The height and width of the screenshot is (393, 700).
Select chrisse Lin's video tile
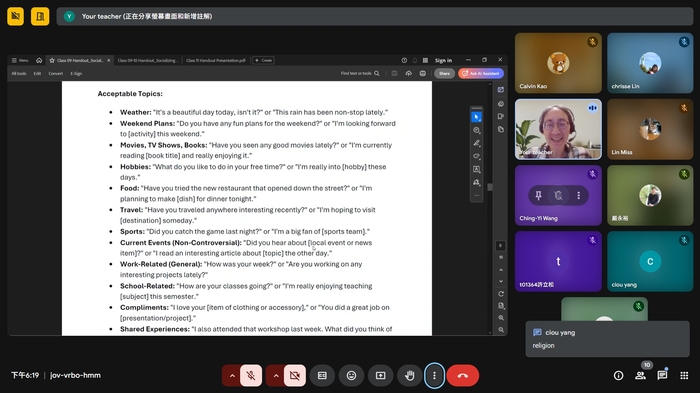pyautogui.click(x=650, y=63)
